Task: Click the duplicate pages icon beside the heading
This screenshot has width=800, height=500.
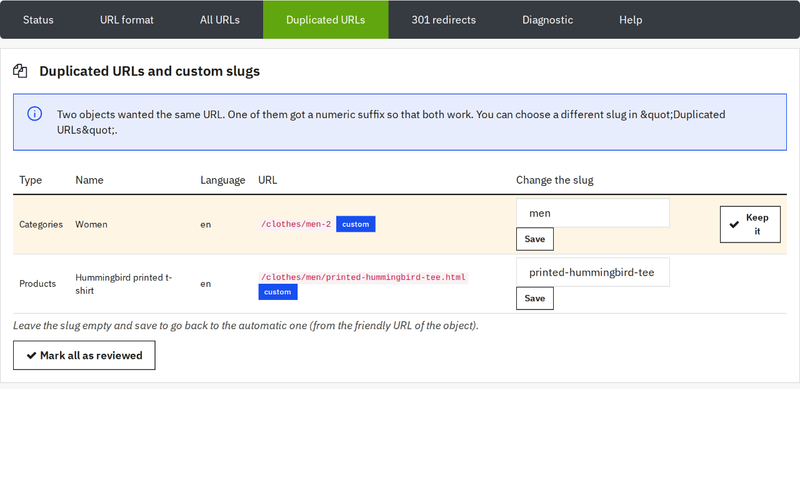Action: click(x=20, y=71)
